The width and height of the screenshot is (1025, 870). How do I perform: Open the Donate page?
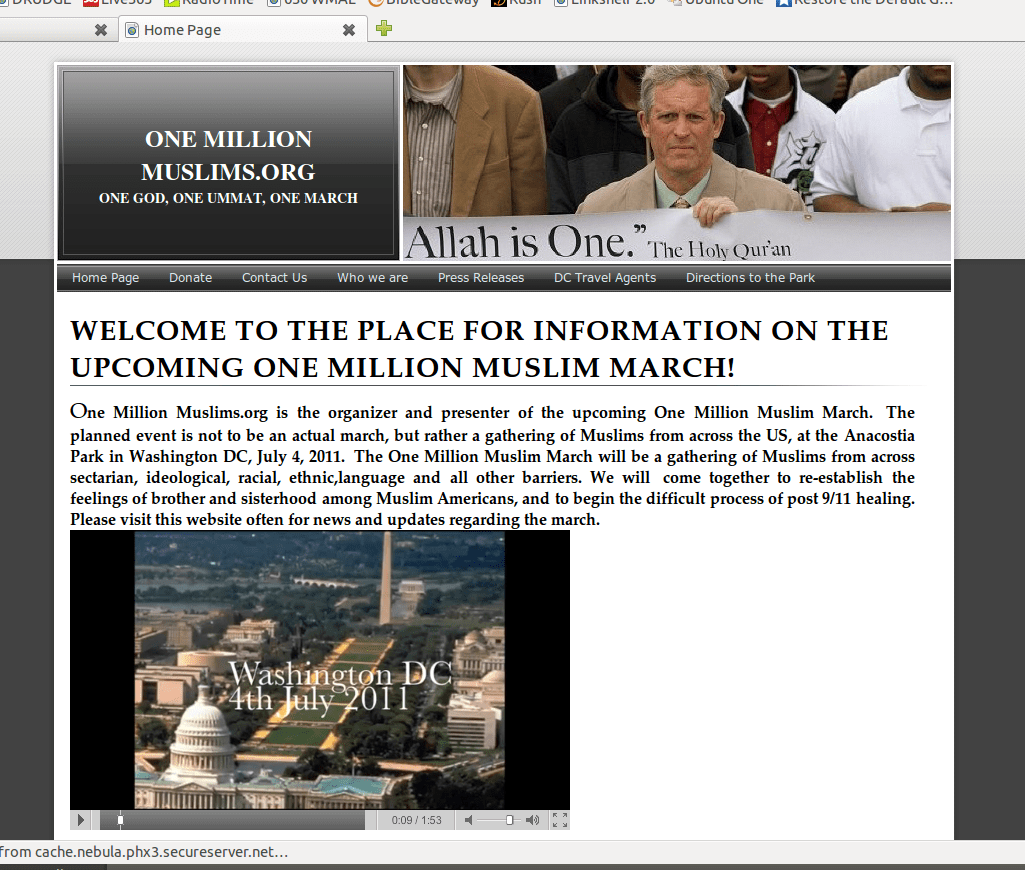tap(190, 278)
